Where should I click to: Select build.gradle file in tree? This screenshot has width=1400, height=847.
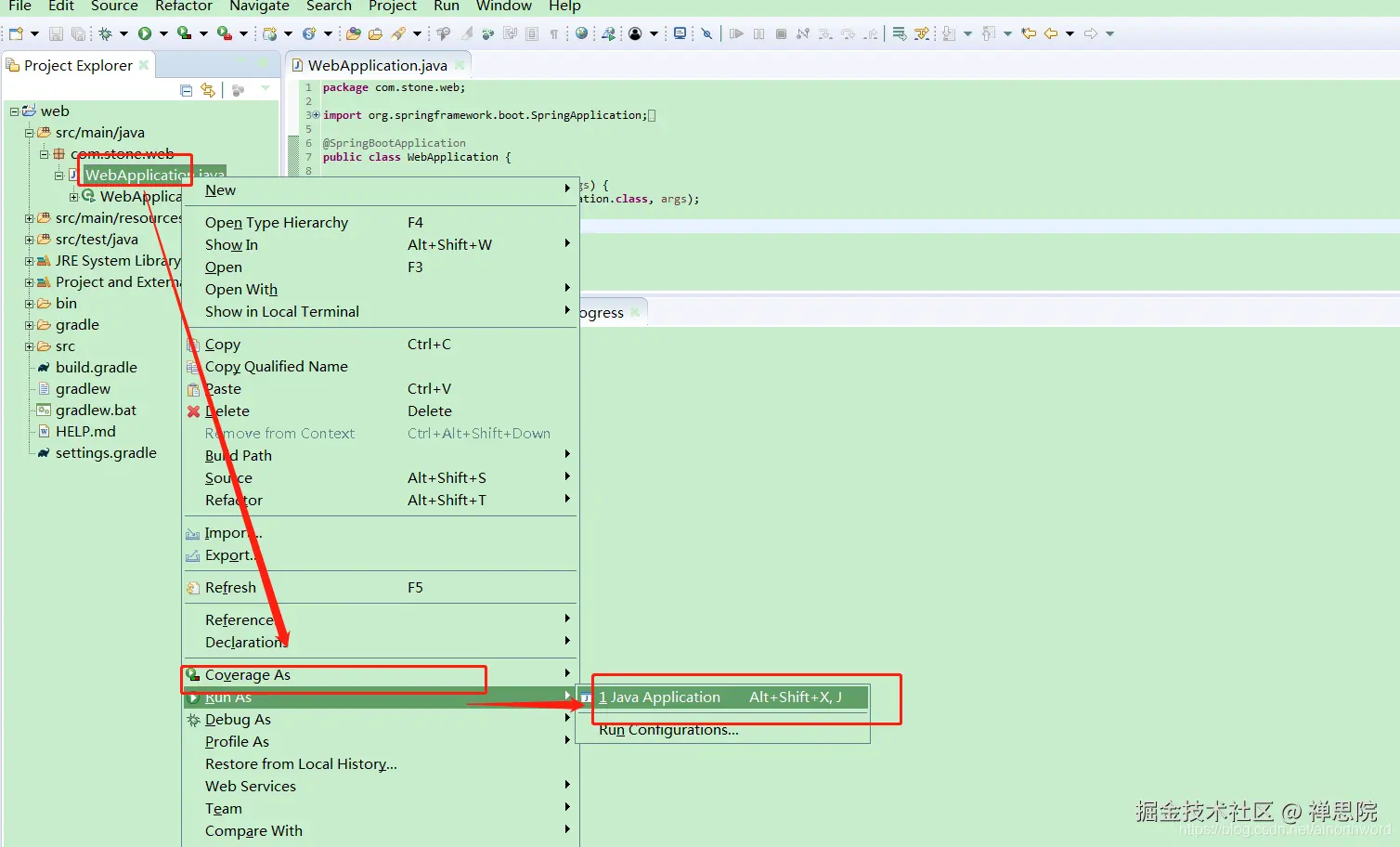[x=96, y=368]
